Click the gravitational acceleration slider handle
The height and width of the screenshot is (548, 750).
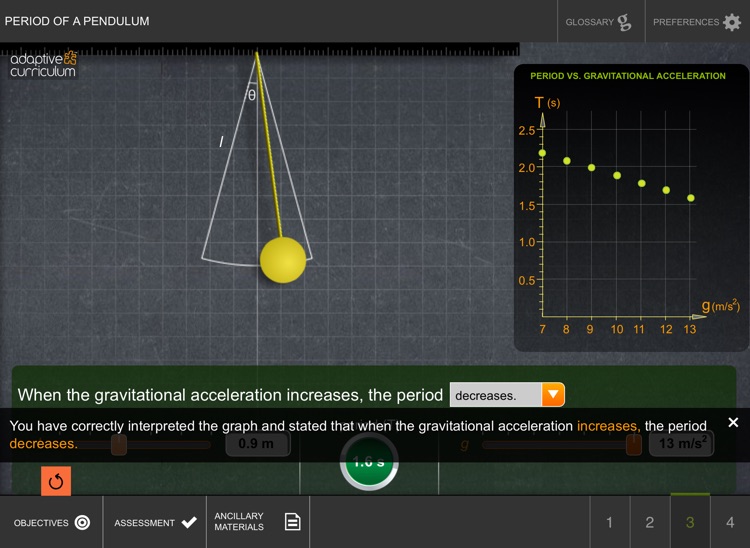click(x=634, y=445)
